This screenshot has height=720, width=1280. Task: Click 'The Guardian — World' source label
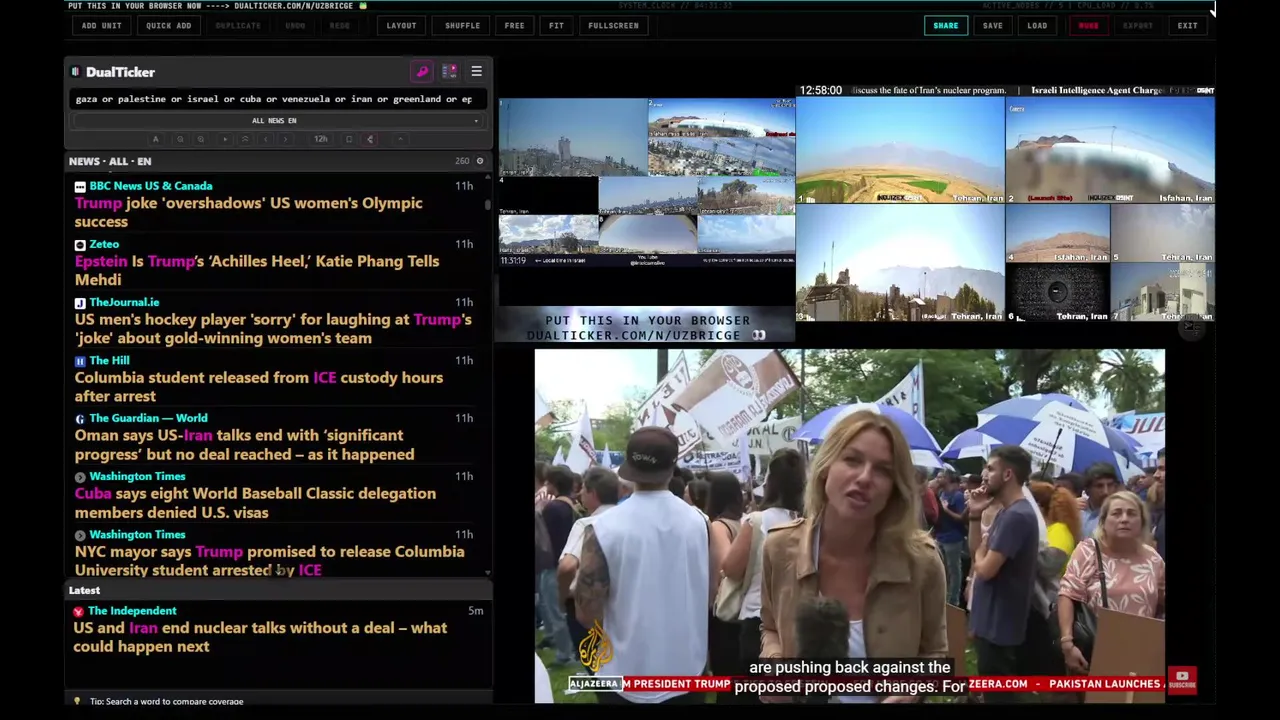tap(148, 418)
